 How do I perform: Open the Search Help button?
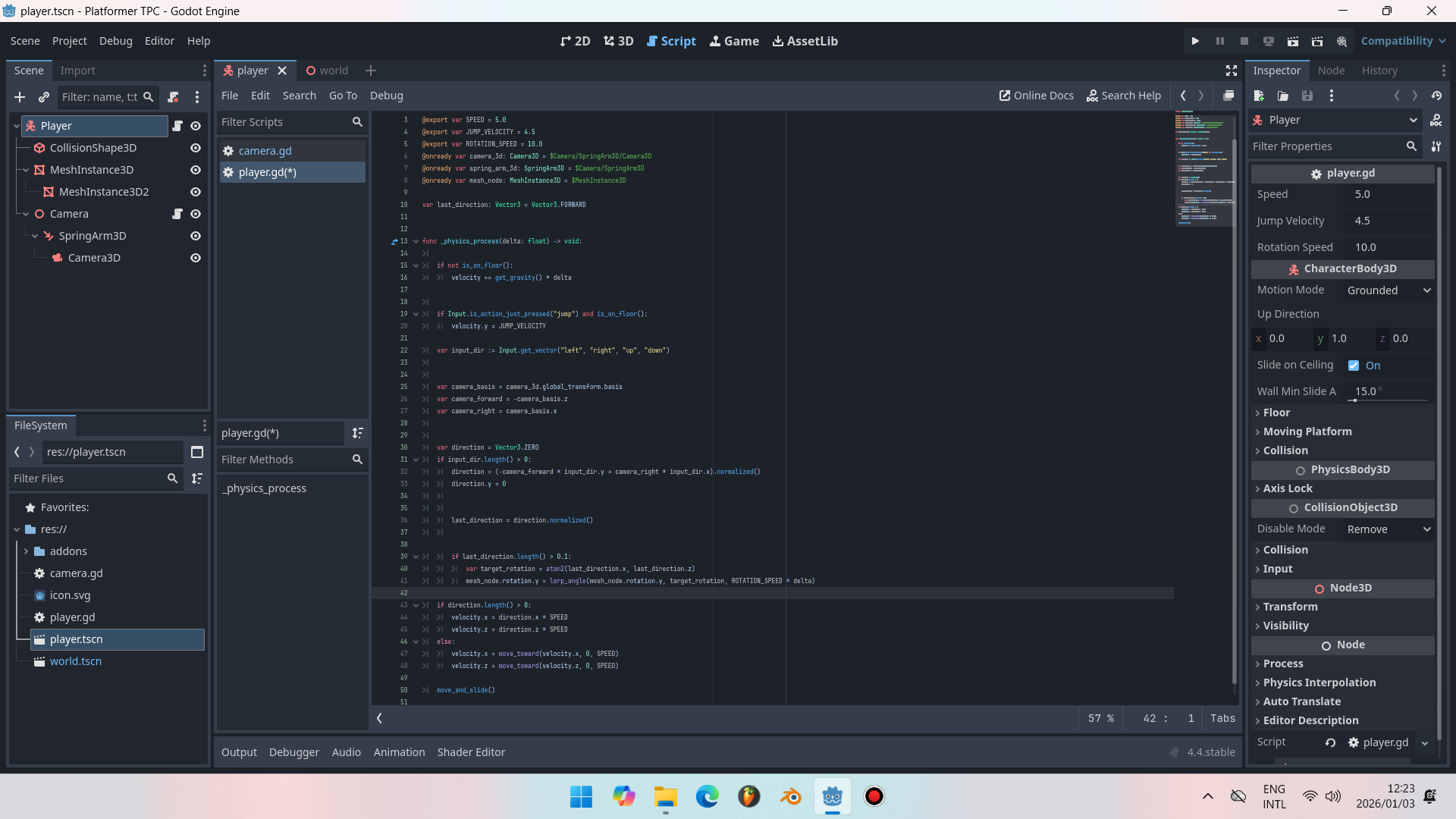(x=1123, y=96)
